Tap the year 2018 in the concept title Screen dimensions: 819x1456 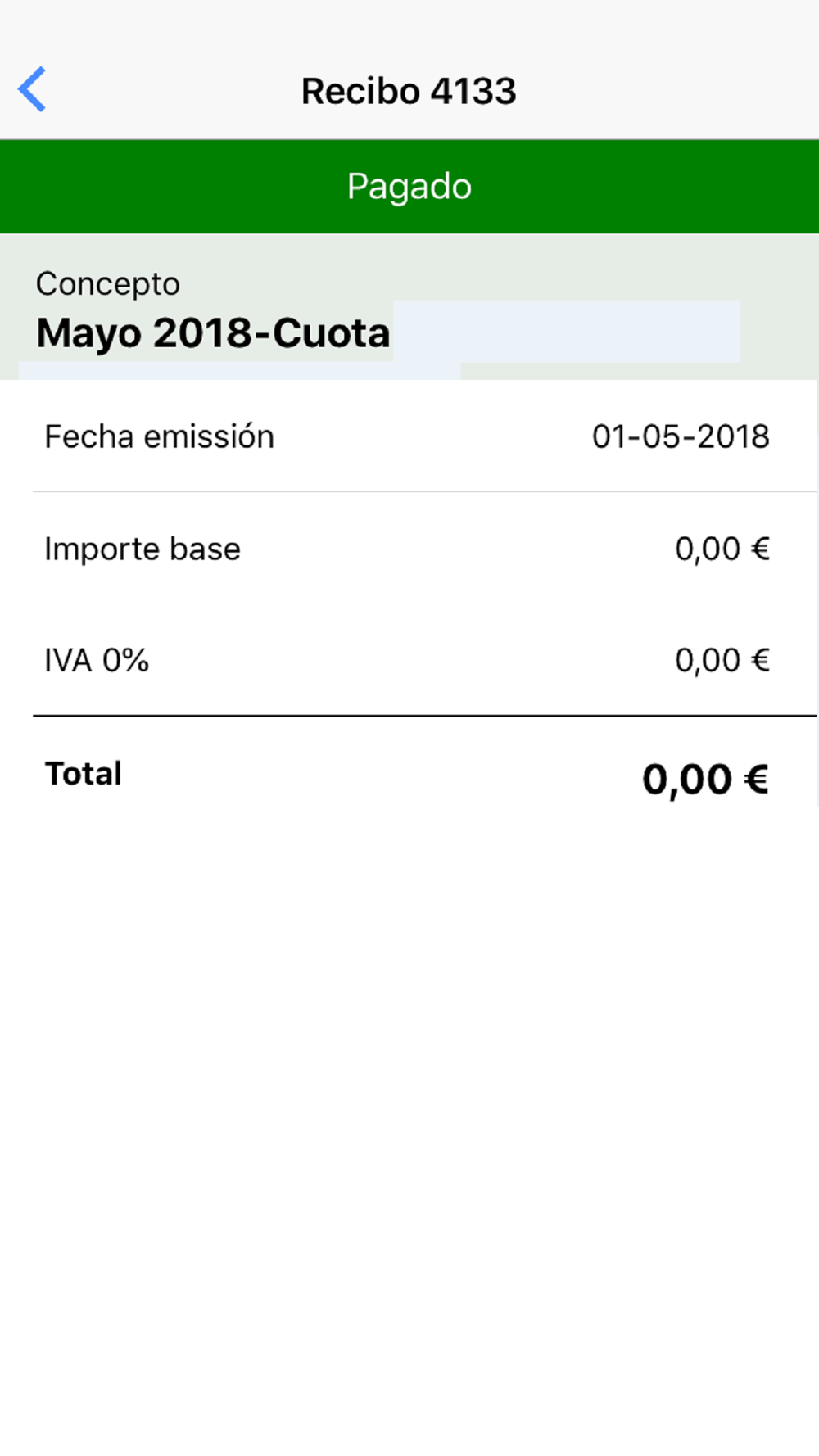click(202, 333)
